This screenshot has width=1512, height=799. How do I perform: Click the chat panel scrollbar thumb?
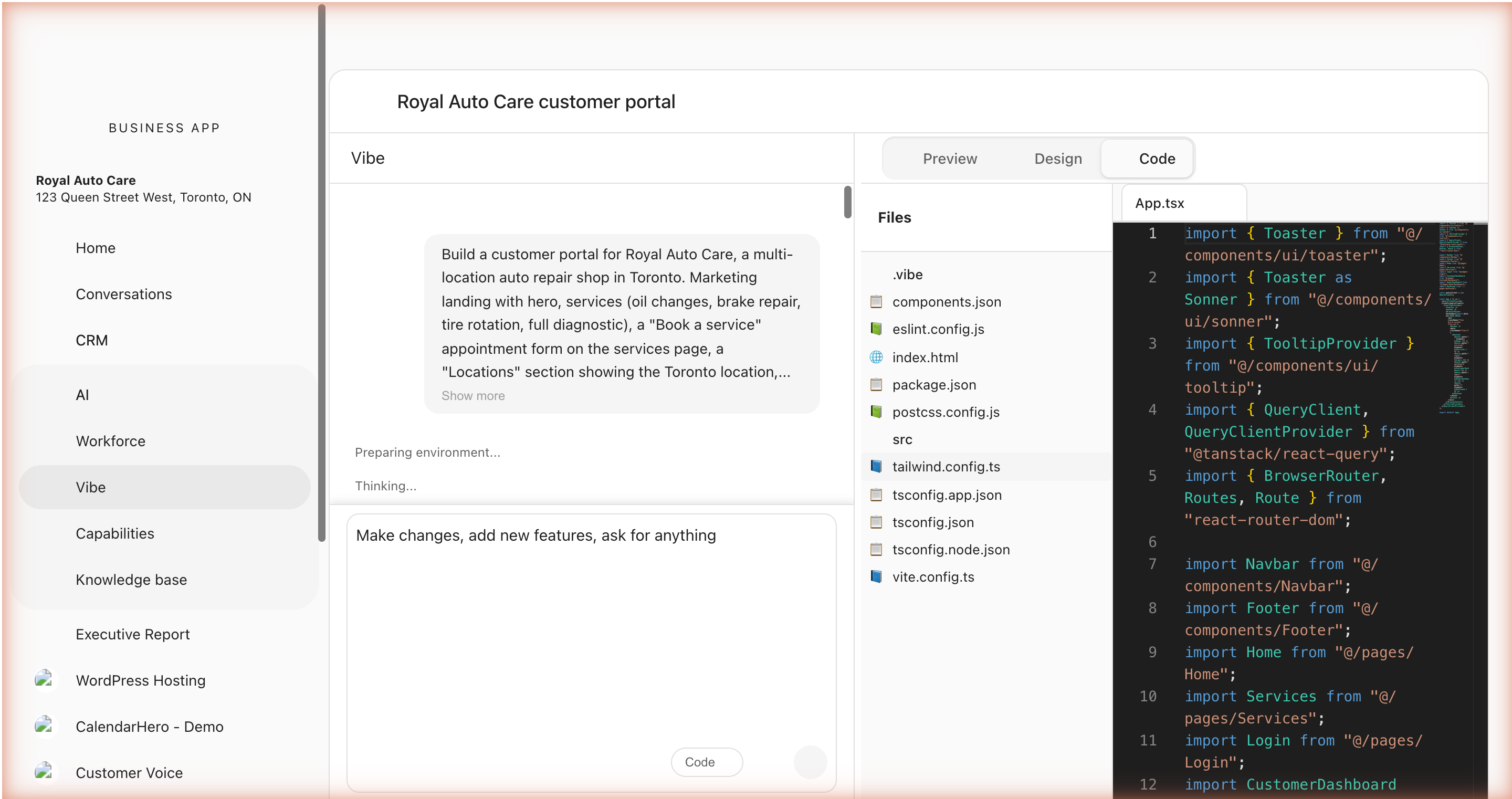846,202
